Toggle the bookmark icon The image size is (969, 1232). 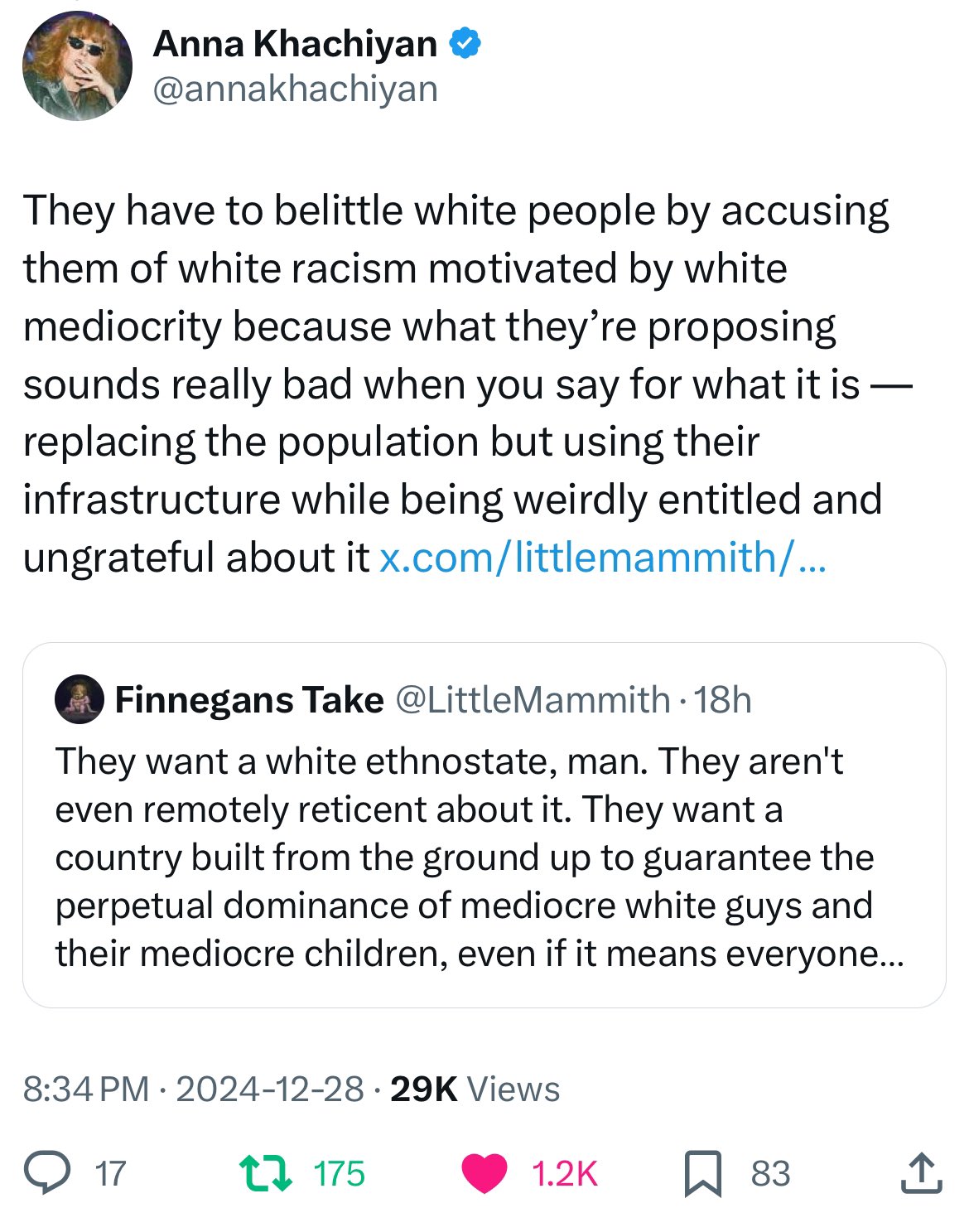[702, 1175]
